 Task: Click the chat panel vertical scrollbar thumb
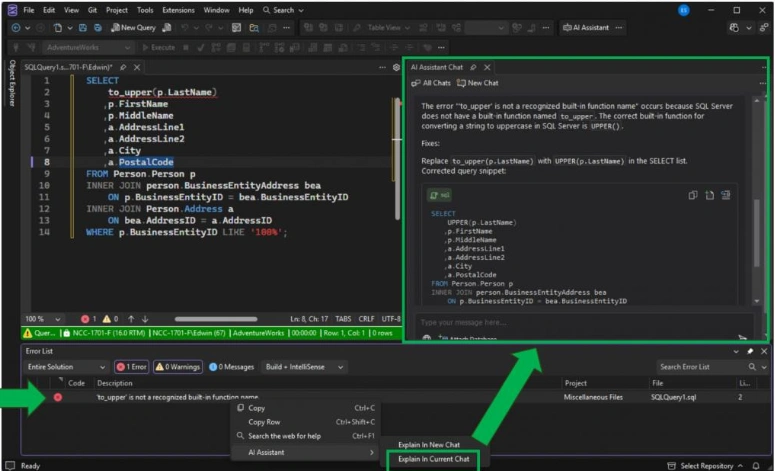(757, 232)
